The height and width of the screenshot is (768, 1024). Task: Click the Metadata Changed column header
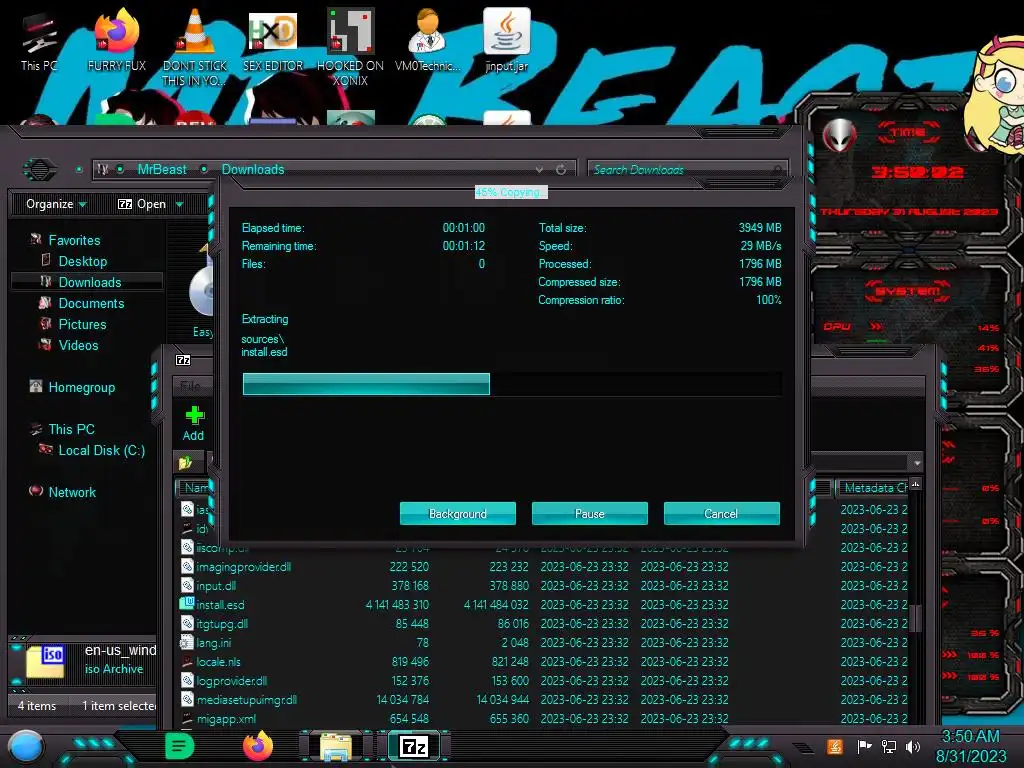872,487
